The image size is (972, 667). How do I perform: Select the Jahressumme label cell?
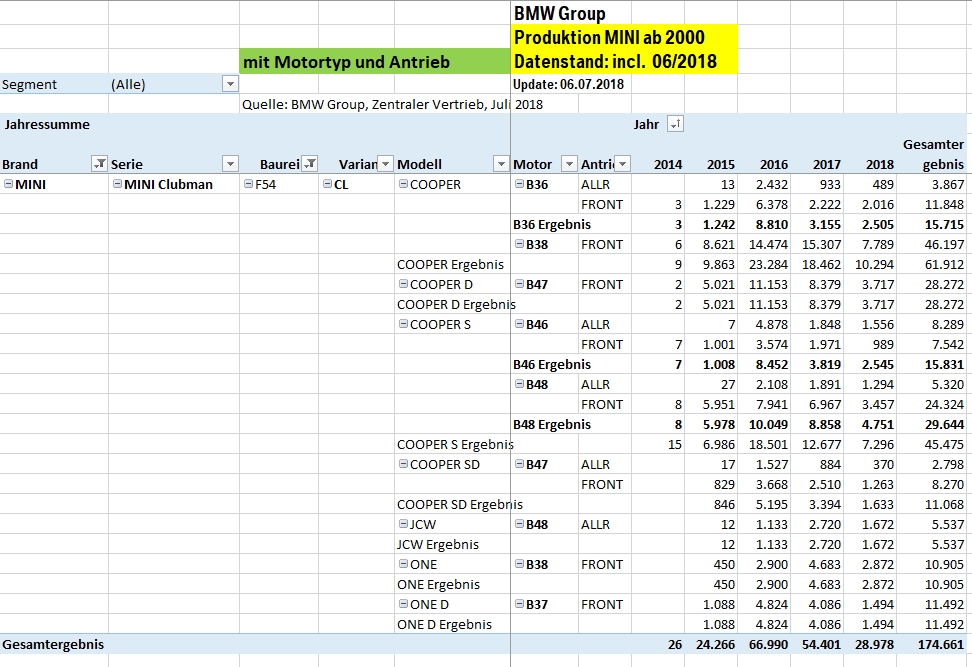(x=47, y=124)
